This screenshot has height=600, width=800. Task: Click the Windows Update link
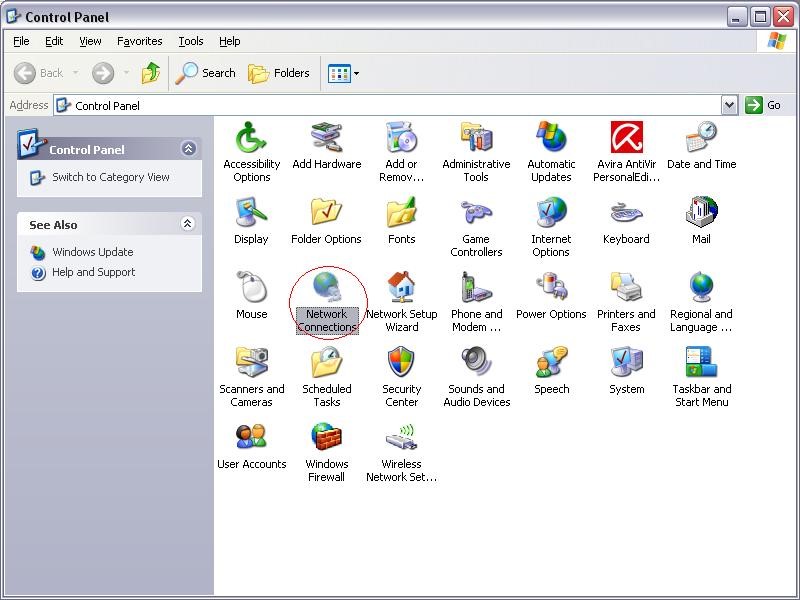92,252
